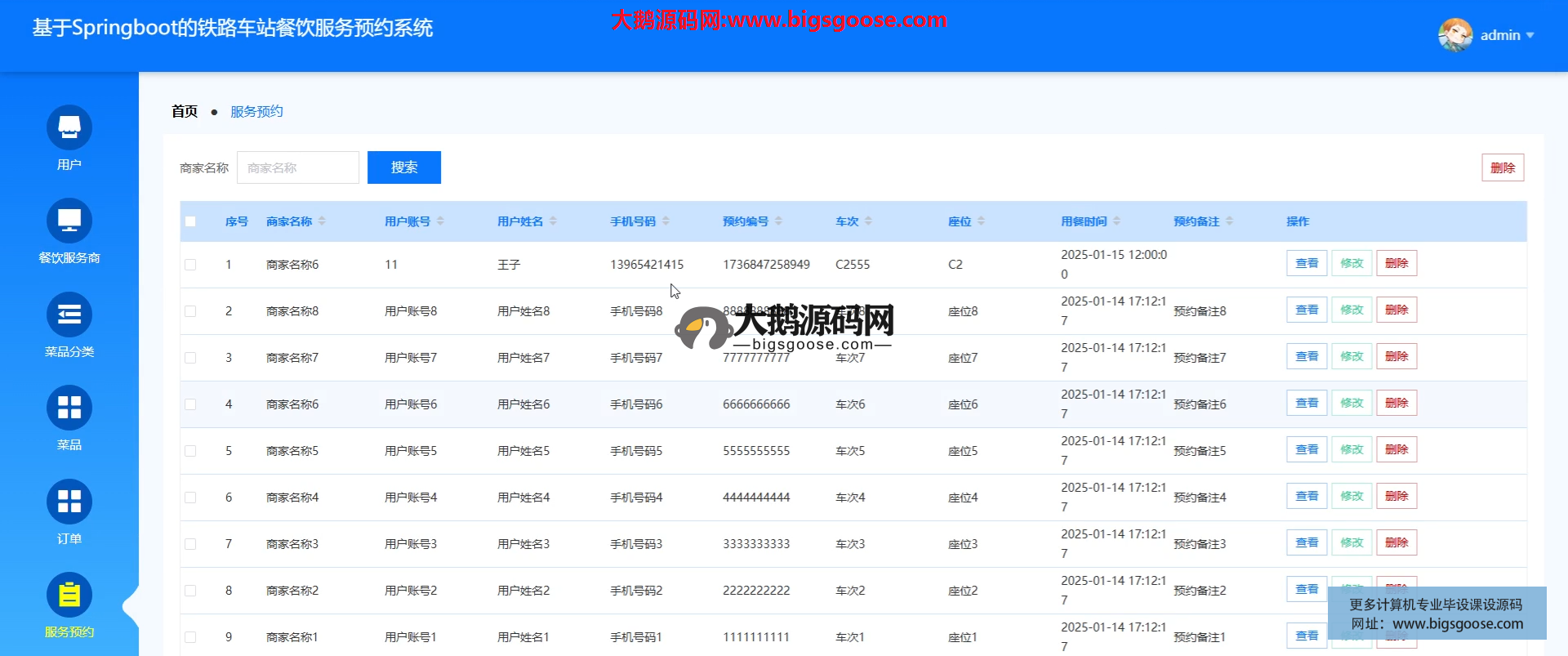
Task: Toggle the select-all header checkbox
Action: 190,221
